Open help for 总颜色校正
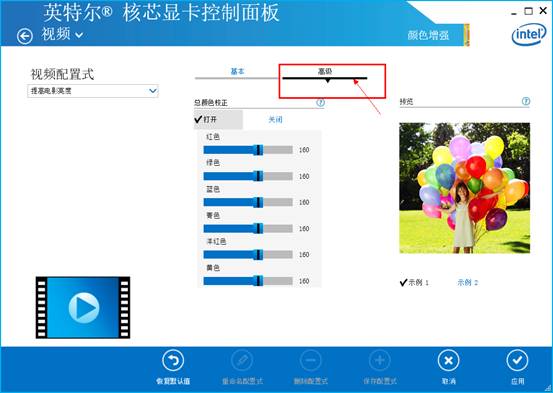This screenshot has width=553, height=393. pyautogui.click(x=320, y=103)
